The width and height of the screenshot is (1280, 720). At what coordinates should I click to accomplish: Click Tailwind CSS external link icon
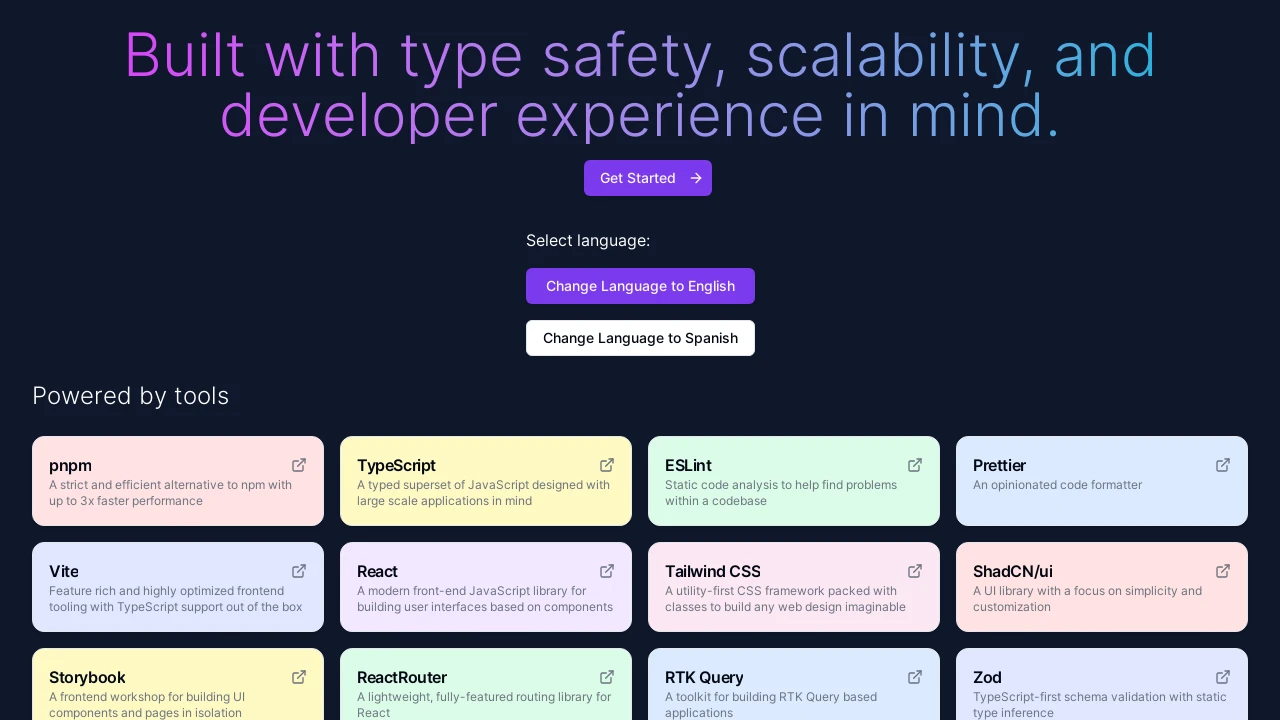point(915,571)
